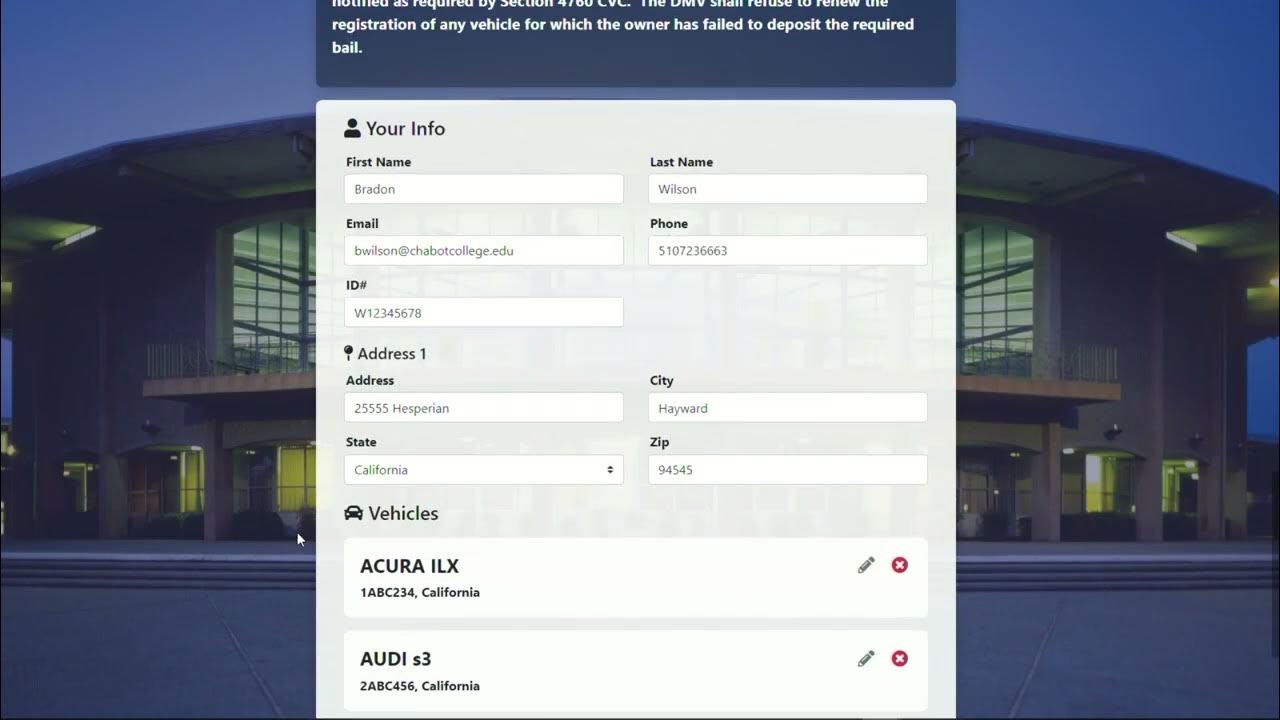Viewport: 1280px width, 720px height.
Task: Click the pin icon beside Address 1
Action: point(348,353)
